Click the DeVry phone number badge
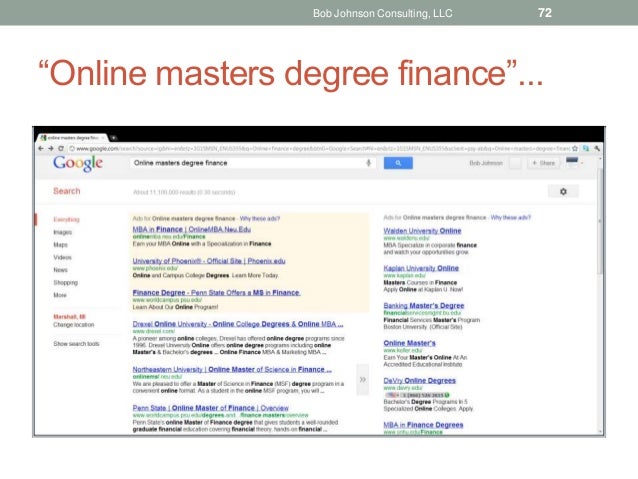 point(417,395)
